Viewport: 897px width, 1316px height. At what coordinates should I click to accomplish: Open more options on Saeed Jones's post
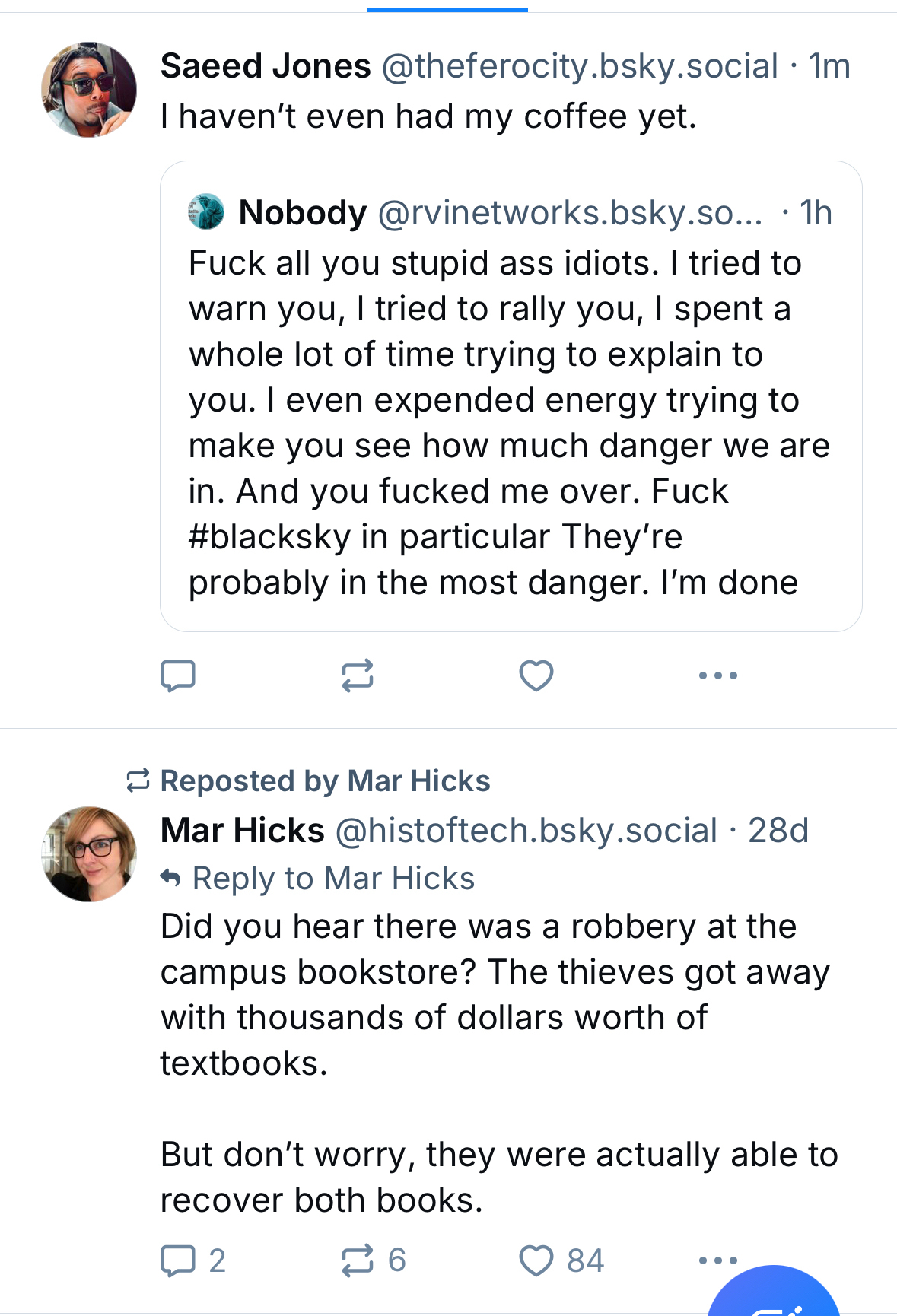click(x=717, y=675)
